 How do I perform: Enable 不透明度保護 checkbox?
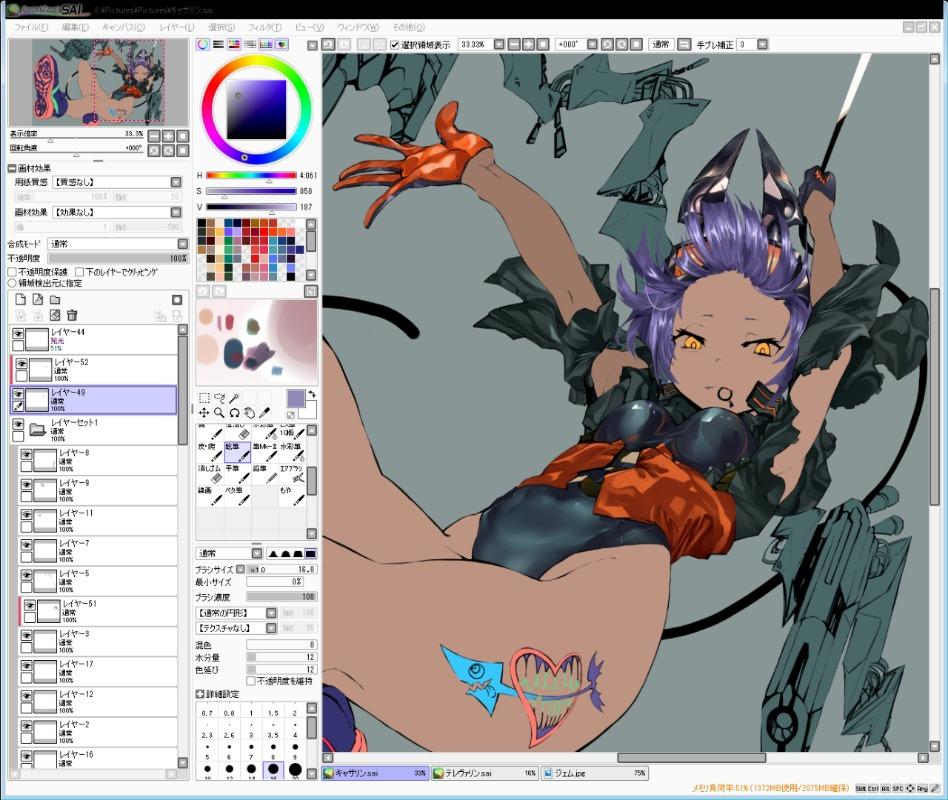pos(12,272)
